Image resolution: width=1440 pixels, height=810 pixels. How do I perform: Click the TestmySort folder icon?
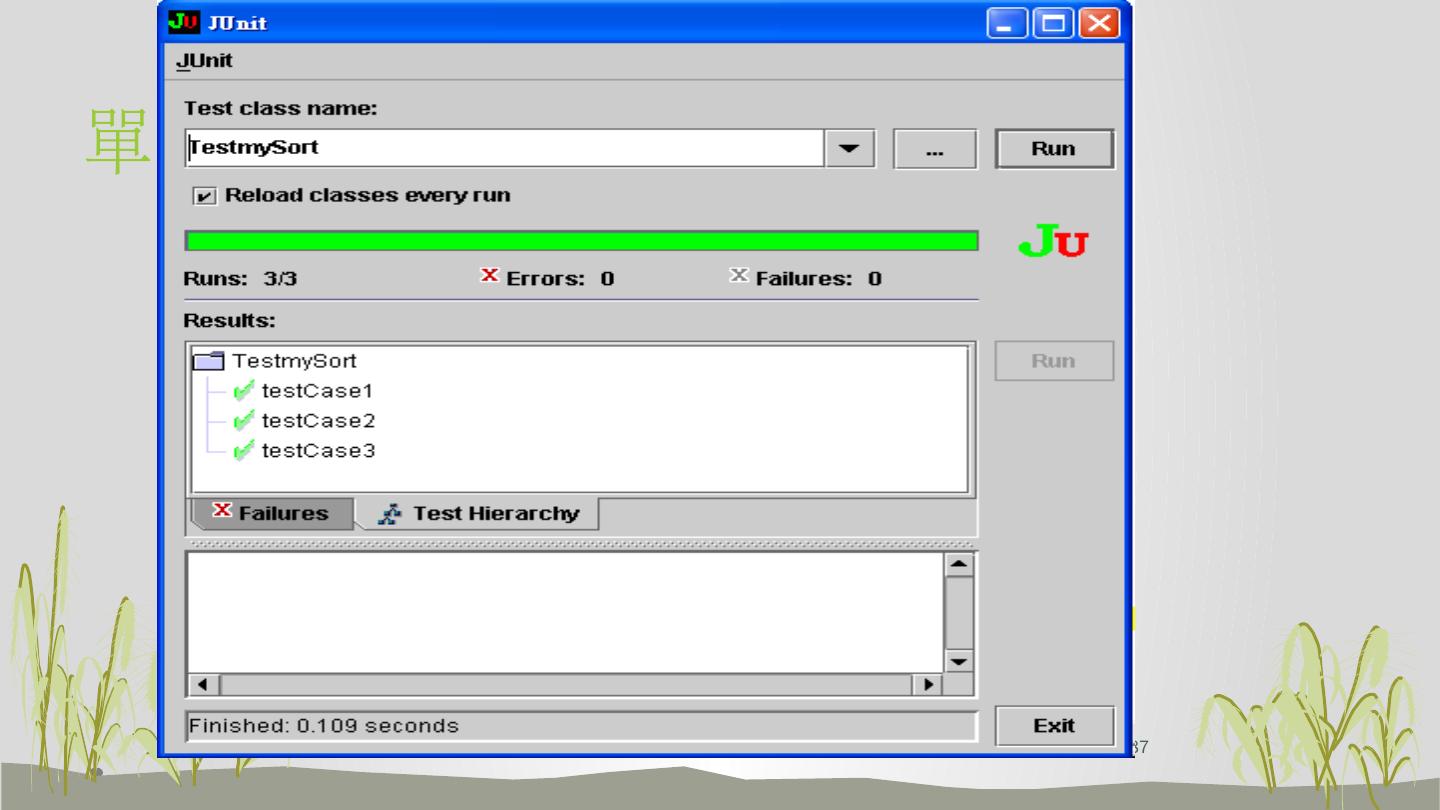[208, 361]
